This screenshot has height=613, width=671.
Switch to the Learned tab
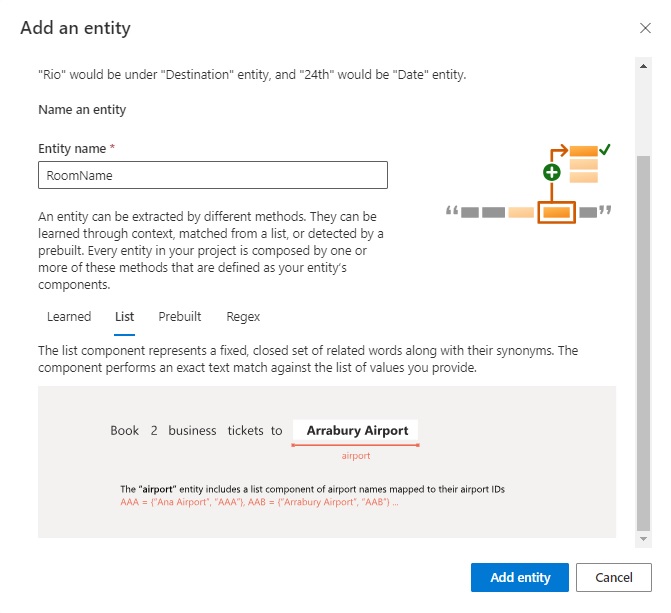[x=69, y=317]
